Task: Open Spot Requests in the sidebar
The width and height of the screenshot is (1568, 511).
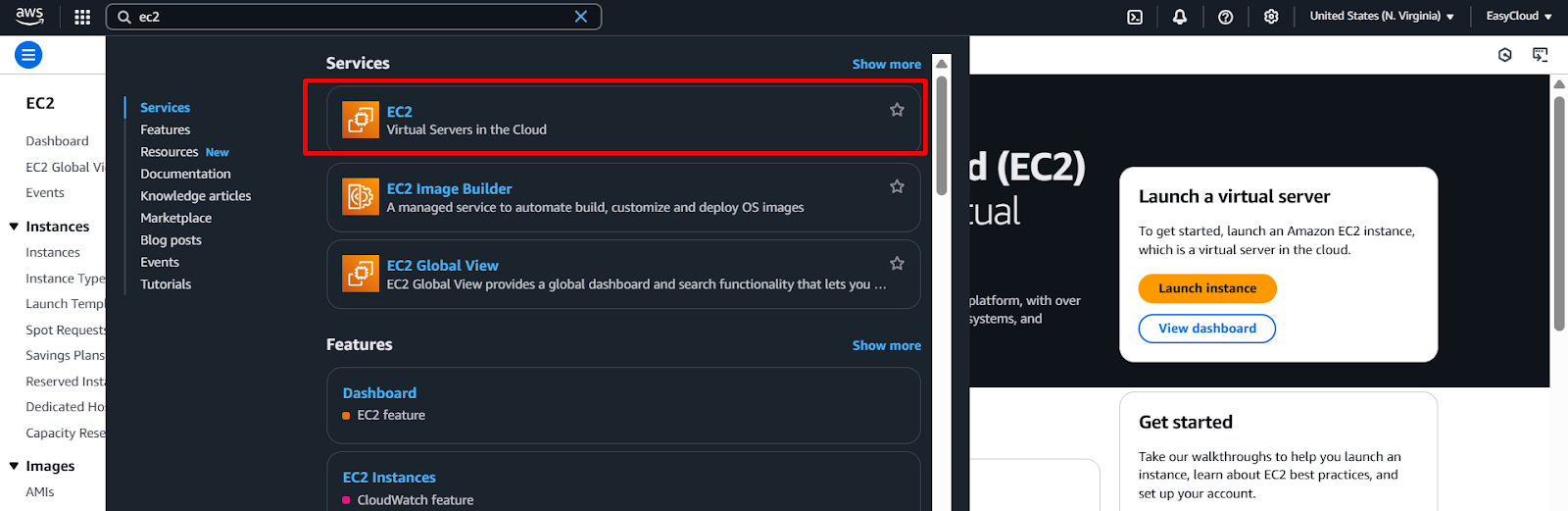Action: coord(66,330)
